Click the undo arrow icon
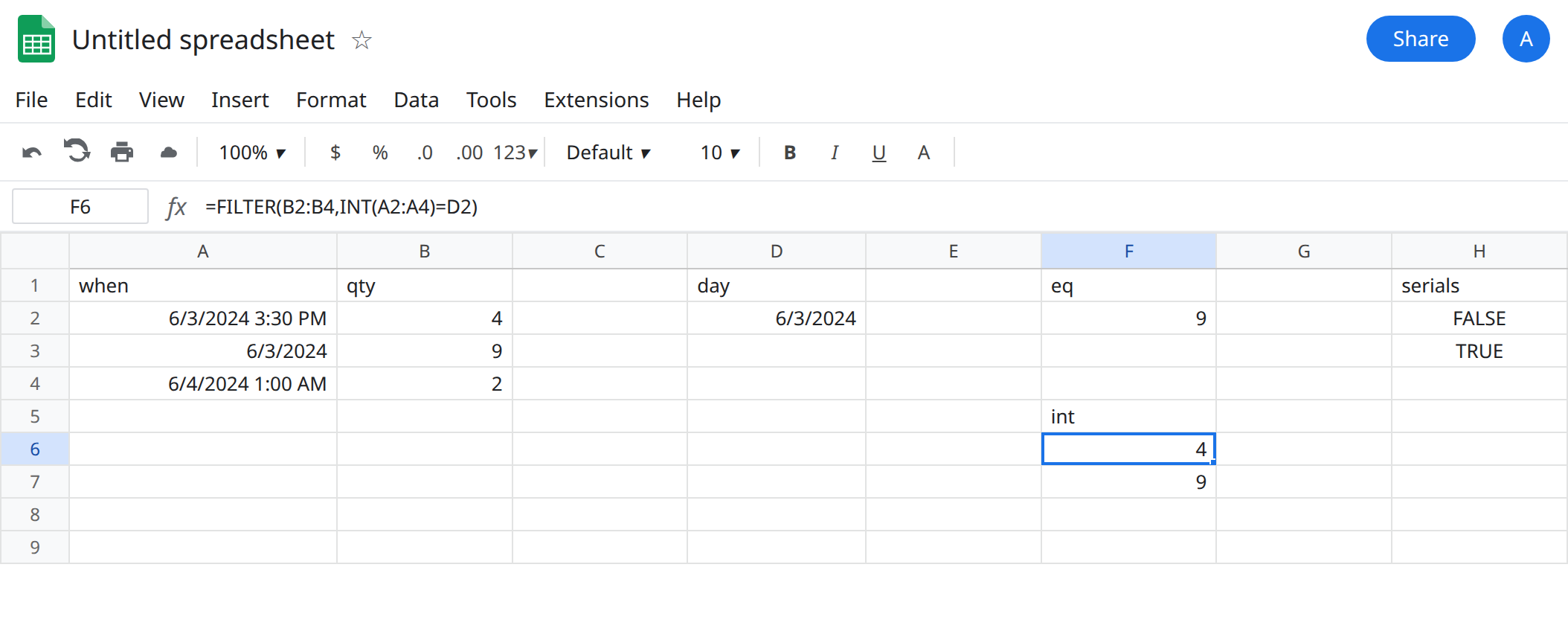 click(32, 153)
